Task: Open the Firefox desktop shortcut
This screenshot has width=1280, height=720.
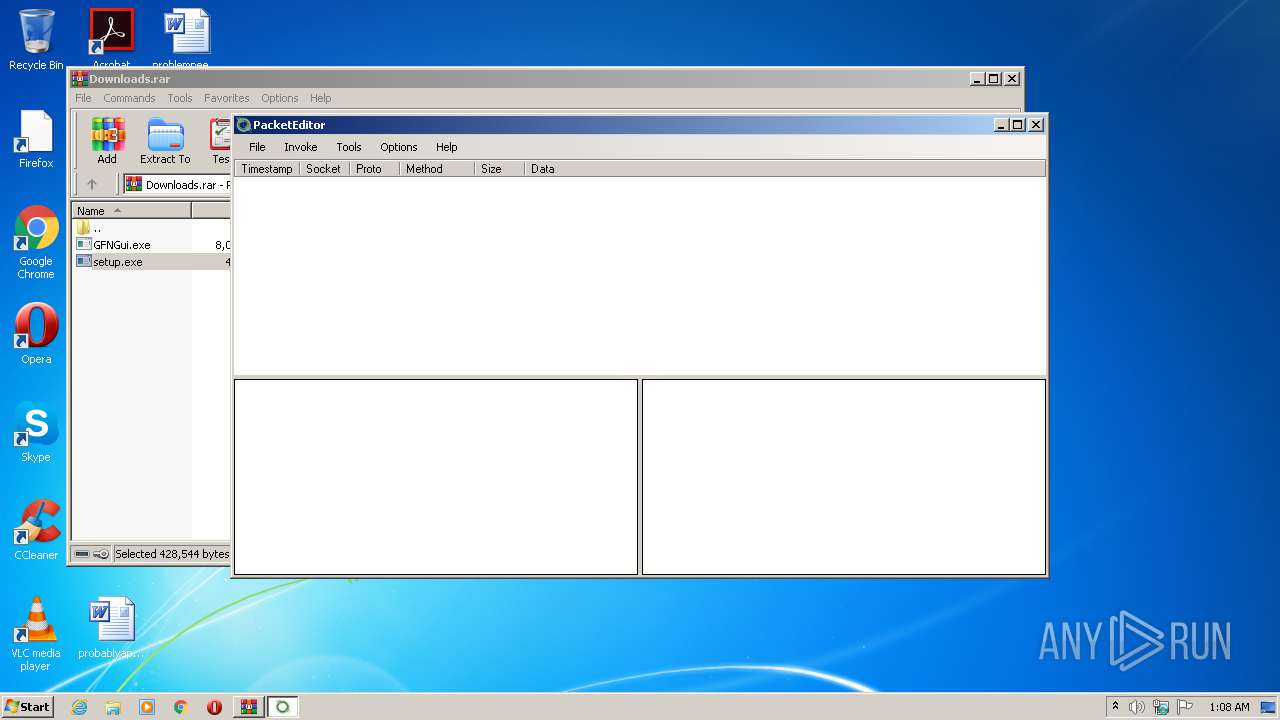Action: pyautogui.click(x=36, y=140)
